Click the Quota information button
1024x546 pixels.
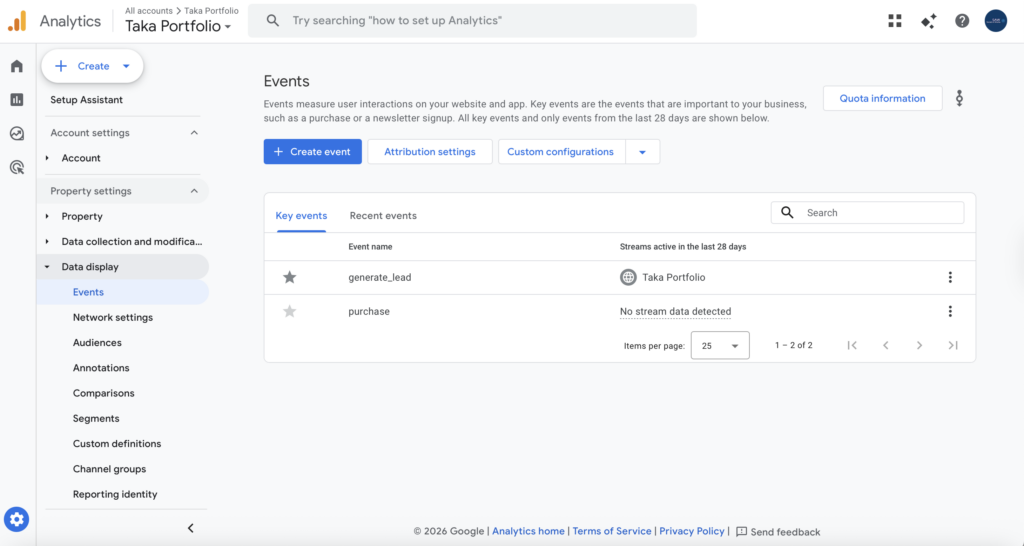coord(882,99)
